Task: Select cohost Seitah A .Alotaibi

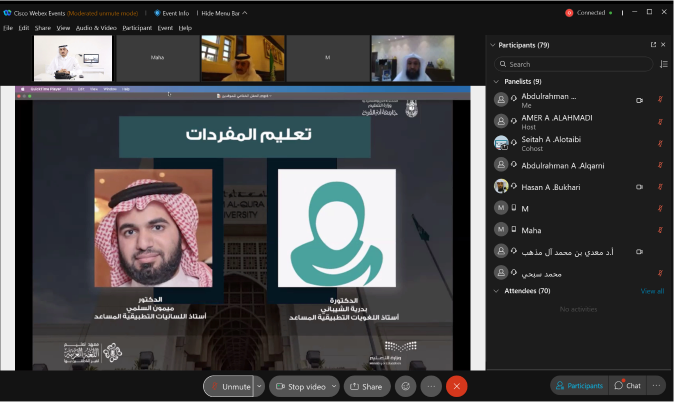Action: (579, 143)
